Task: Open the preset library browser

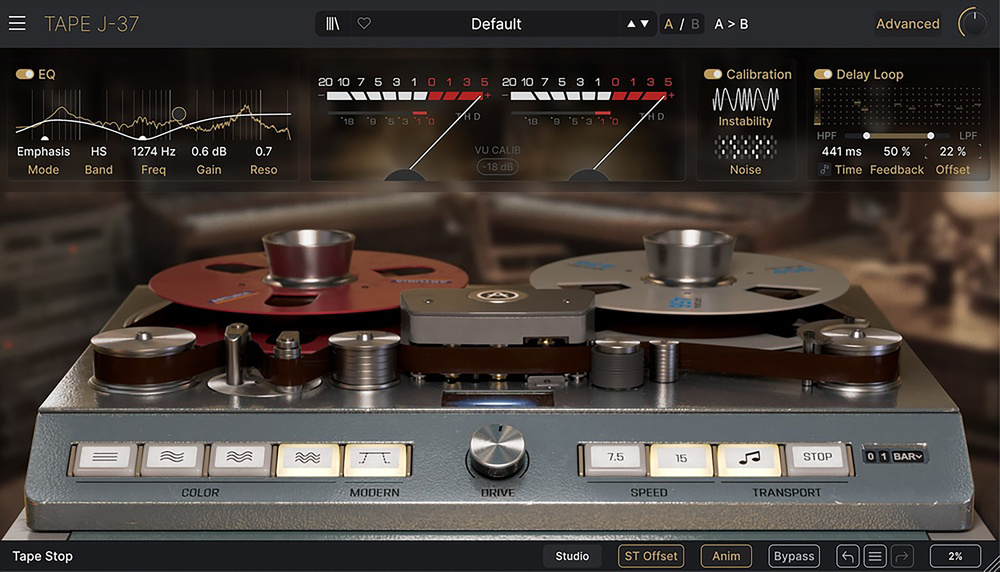Action: click(333, 24)
